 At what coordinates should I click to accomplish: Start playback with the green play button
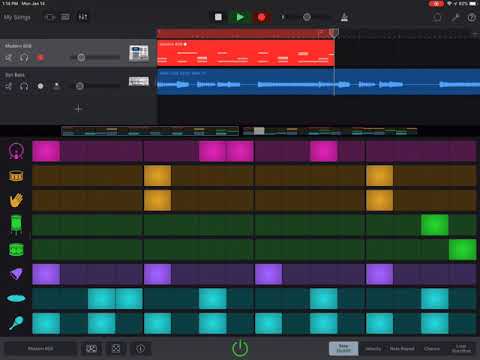[x=240, y=17]
